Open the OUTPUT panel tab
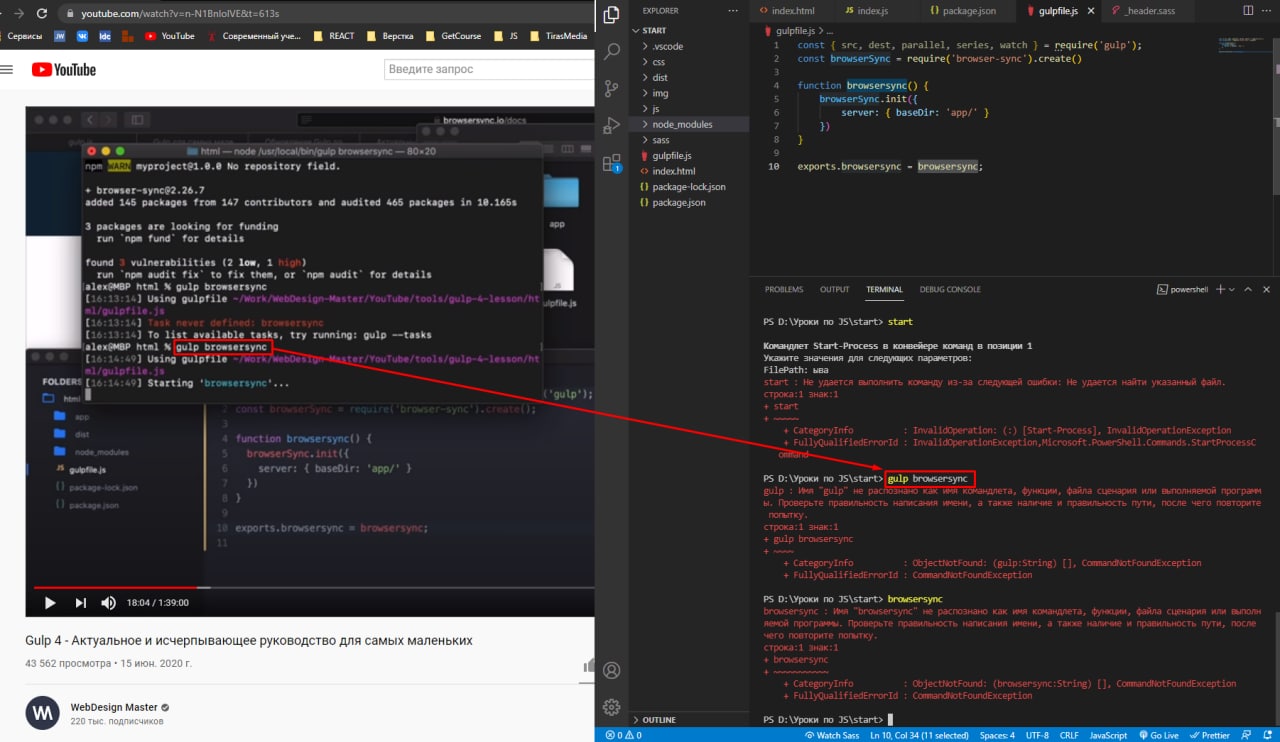 (834, 289)
